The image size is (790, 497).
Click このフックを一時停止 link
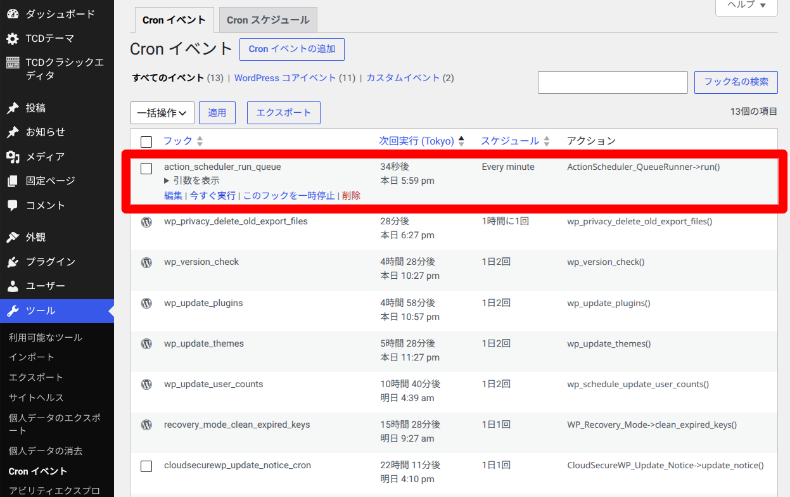(x=289, y=196)
